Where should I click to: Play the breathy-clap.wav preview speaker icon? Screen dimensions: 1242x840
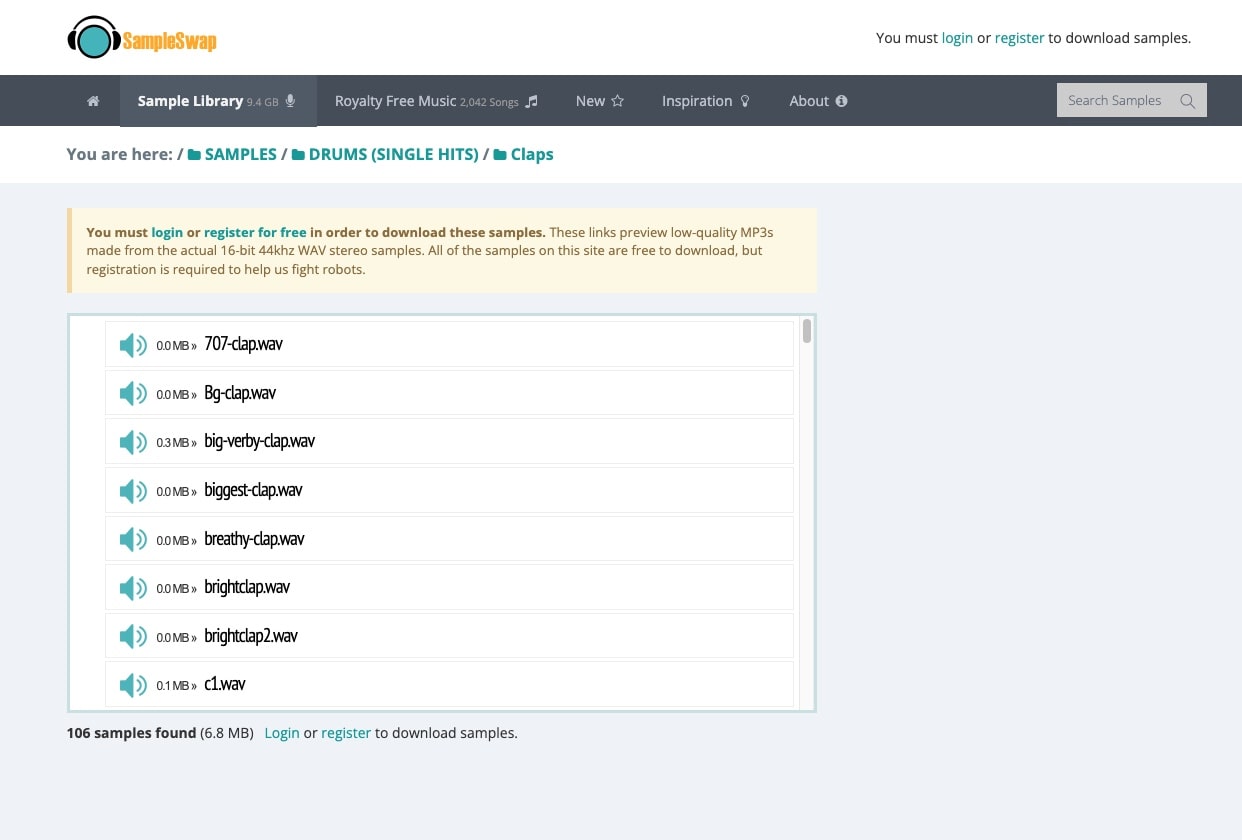pos(133,540)
